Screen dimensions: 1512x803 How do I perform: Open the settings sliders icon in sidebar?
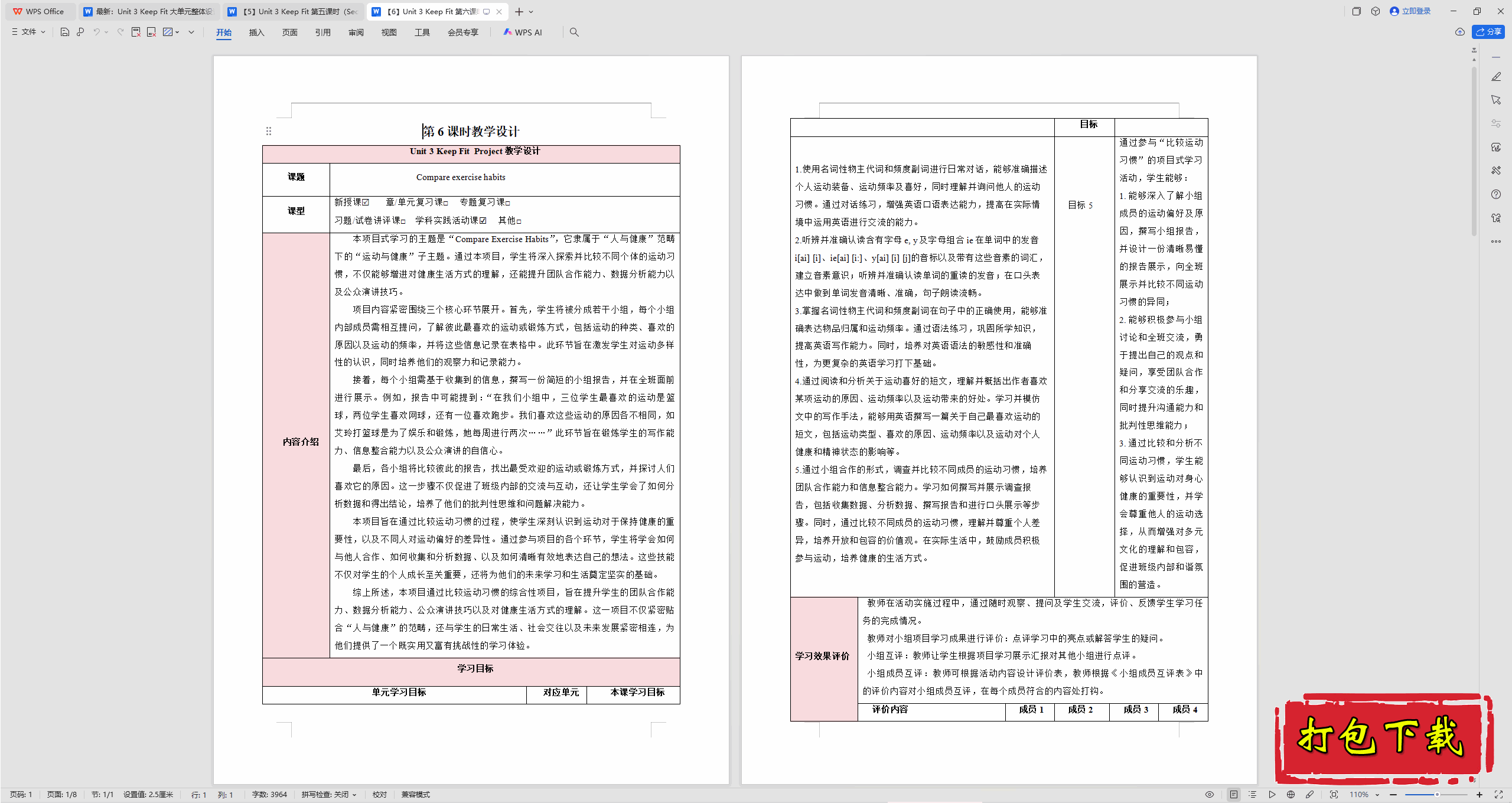point(1496,123)
